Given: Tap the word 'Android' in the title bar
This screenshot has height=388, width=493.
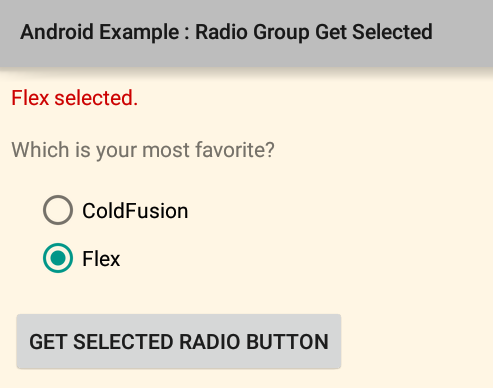Looking at the screenshot, I should pyautogui.click(x=57, y=32).
